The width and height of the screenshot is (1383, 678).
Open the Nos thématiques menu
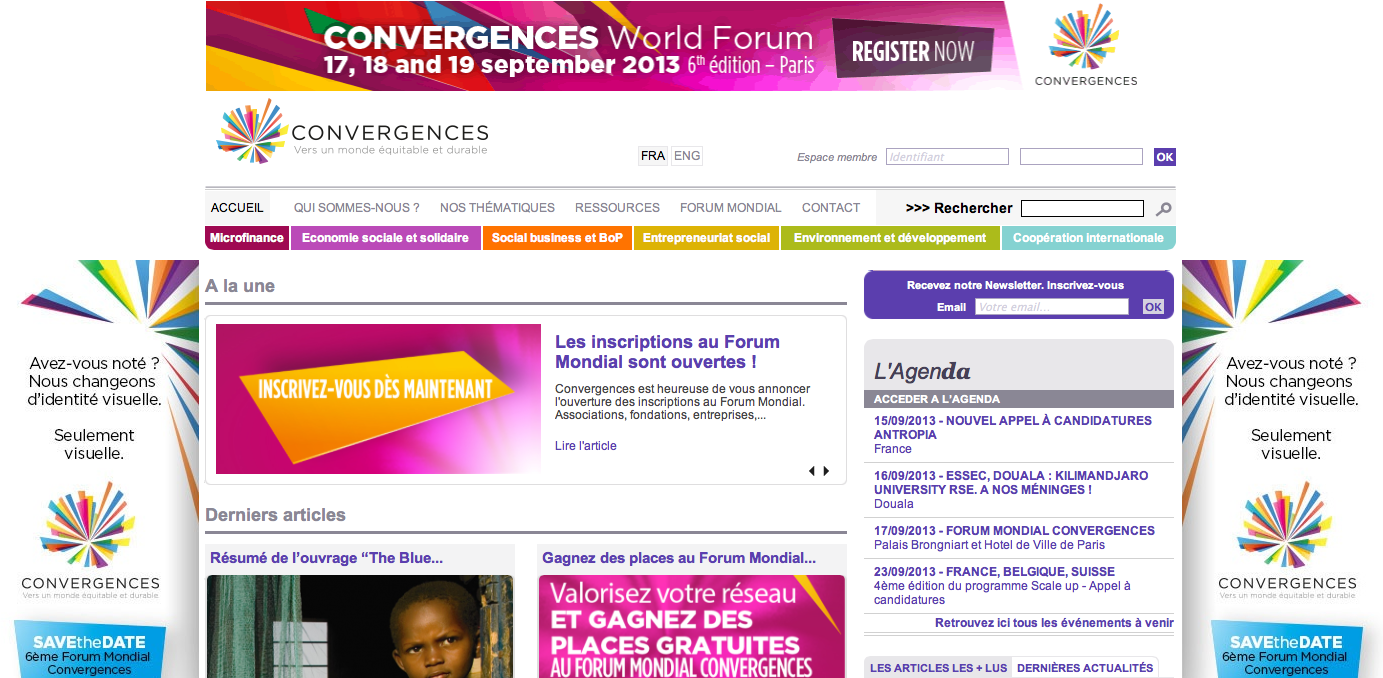pyautogui.click(x=497, y=208)
